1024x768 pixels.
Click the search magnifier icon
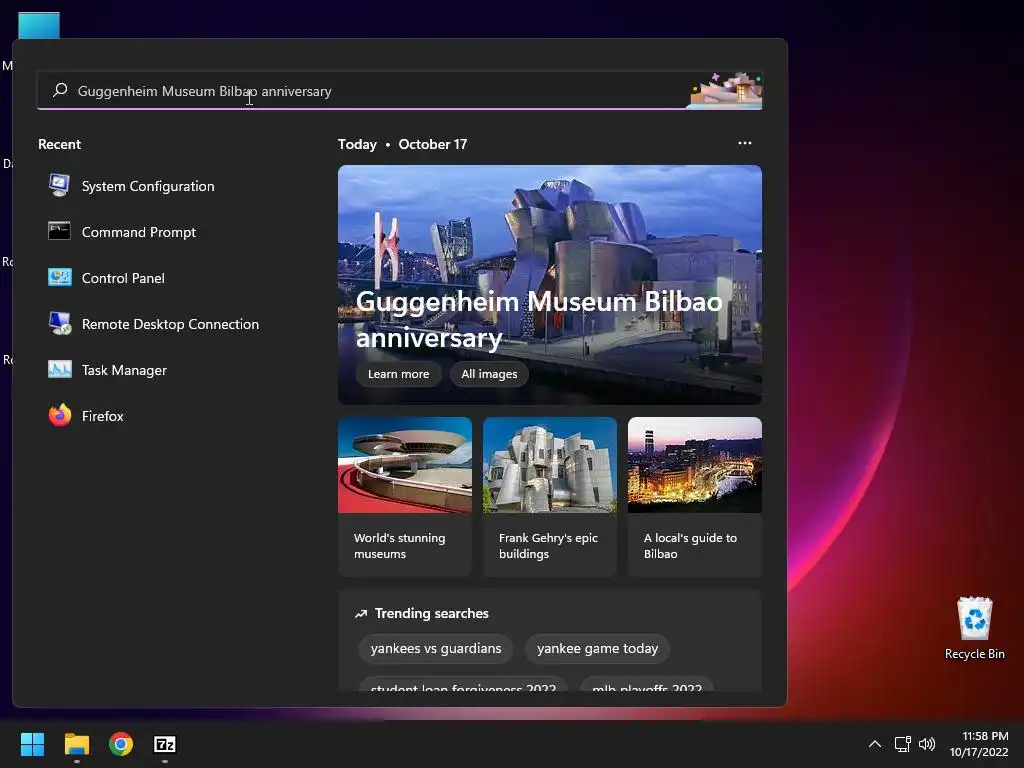click(60, 90)
